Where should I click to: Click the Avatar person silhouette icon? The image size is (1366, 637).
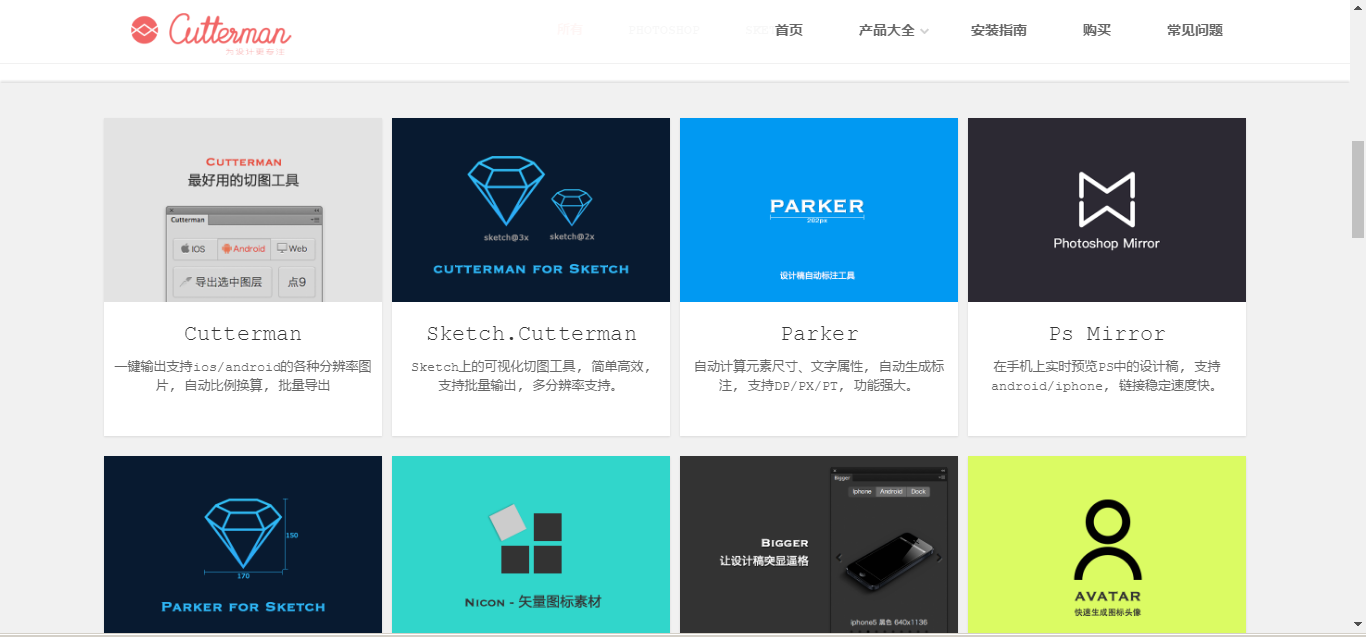coord(1107,540)
